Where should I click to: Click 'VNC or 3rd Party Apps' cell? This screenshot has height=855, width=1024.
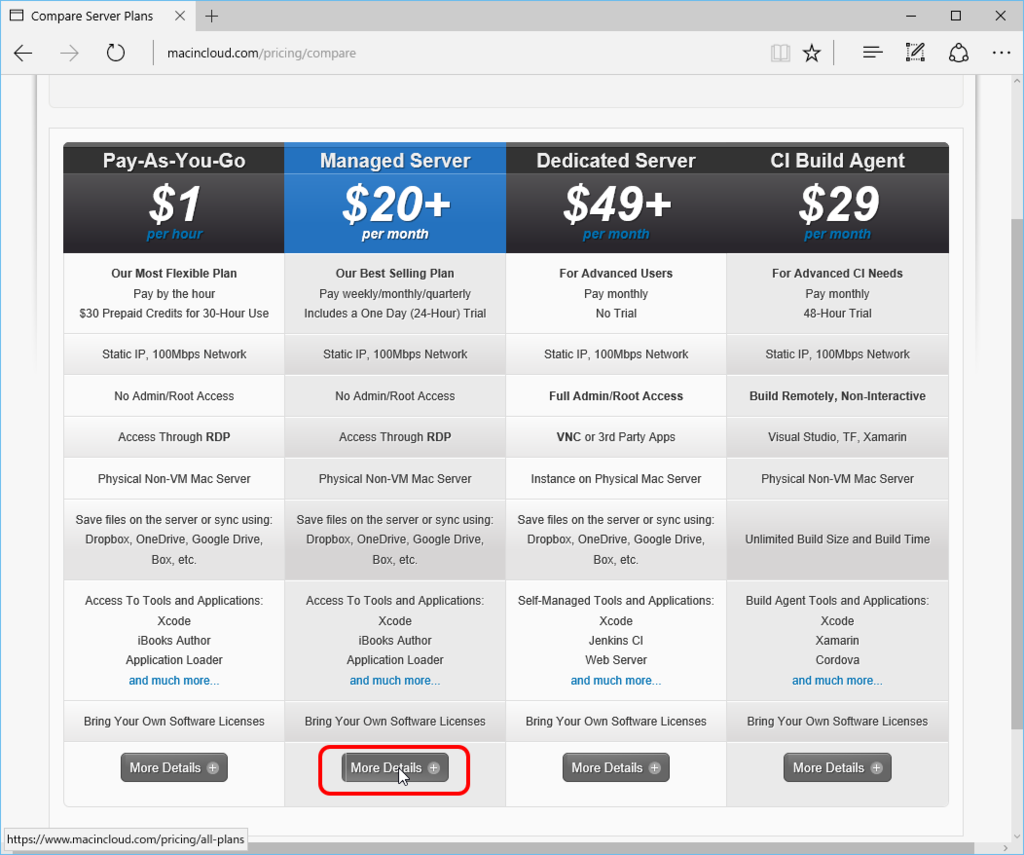point(616,437)
